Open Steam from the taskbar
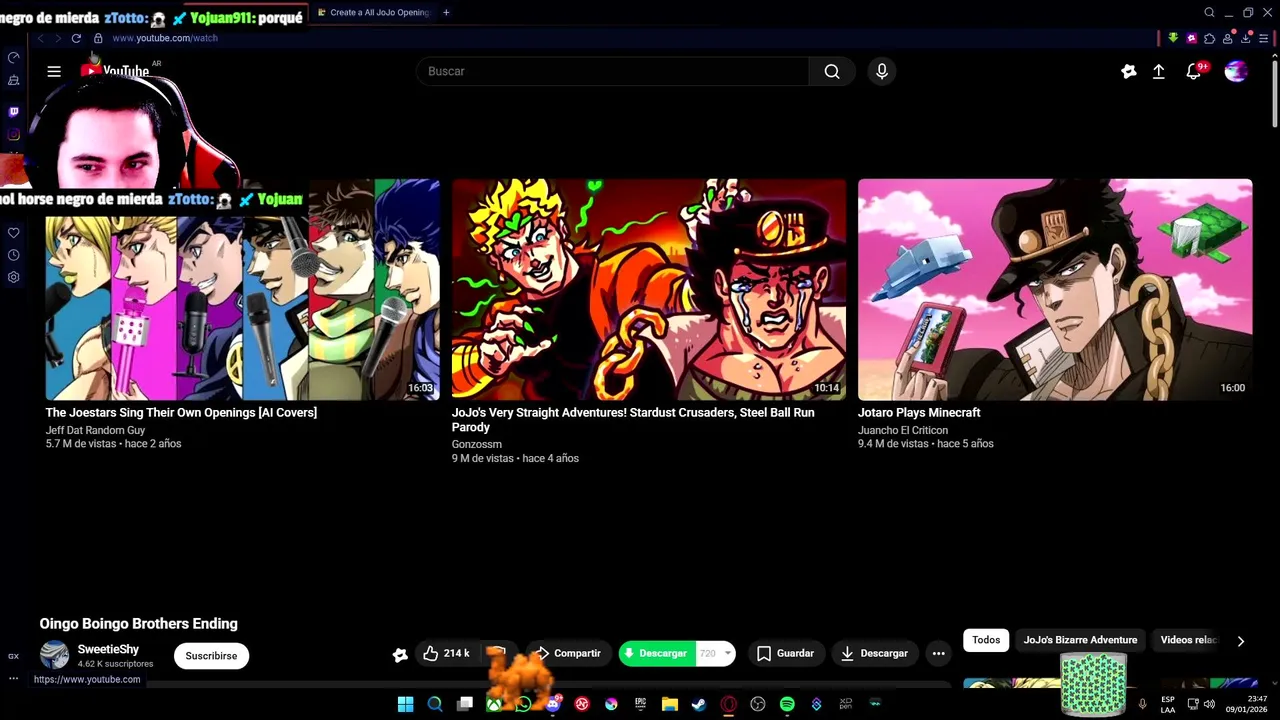The height and width of the screenshot is (720, 1280). click(x=699, y=704)
